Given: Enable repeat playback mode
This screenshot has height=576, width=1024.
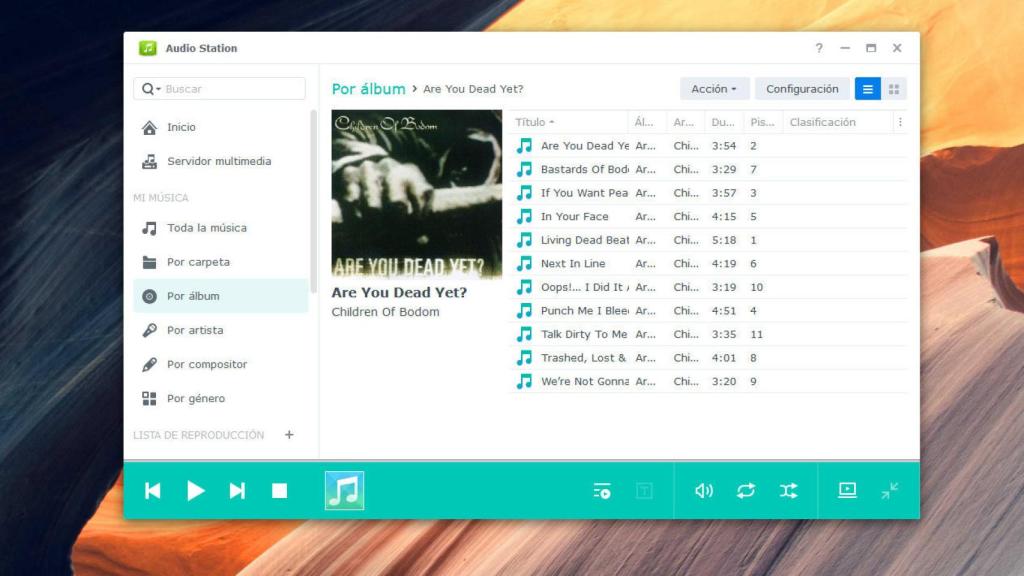Looking at the screenshot, I should click(x=746, y=490).
